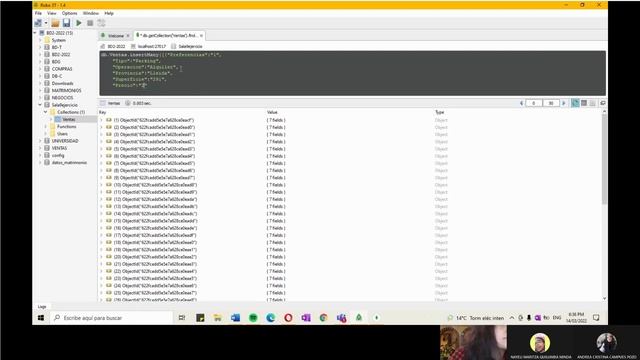
Task: Collapse the SalaEjercicio database node
Action: [x=40, y=105]
